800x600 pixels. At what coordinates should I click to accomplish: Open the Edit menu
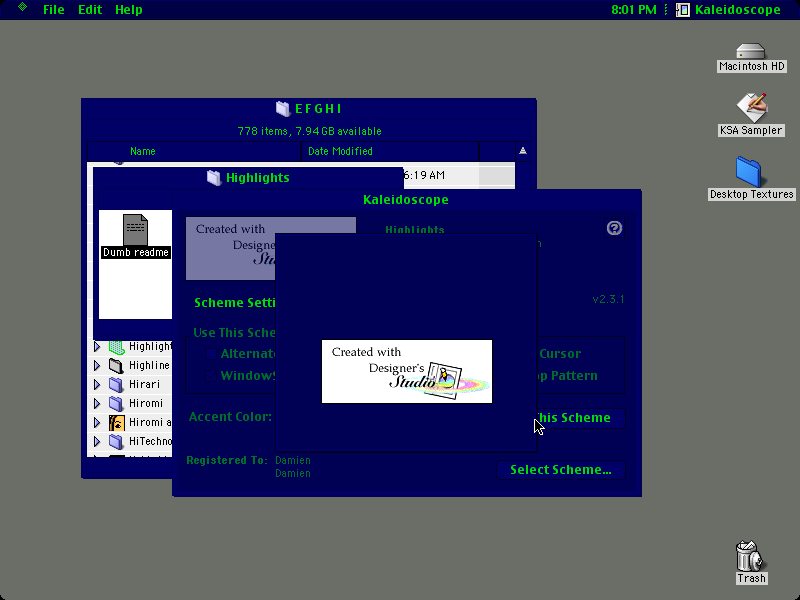click(90, 10)
